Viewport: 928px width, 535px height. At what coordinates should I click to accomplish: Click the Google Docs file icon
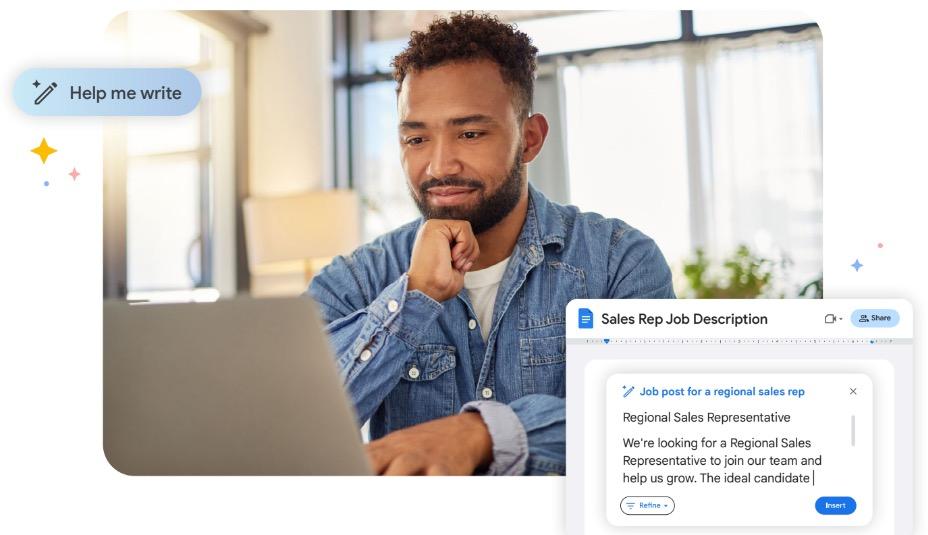pyautogui.click(x=585, y=318)
